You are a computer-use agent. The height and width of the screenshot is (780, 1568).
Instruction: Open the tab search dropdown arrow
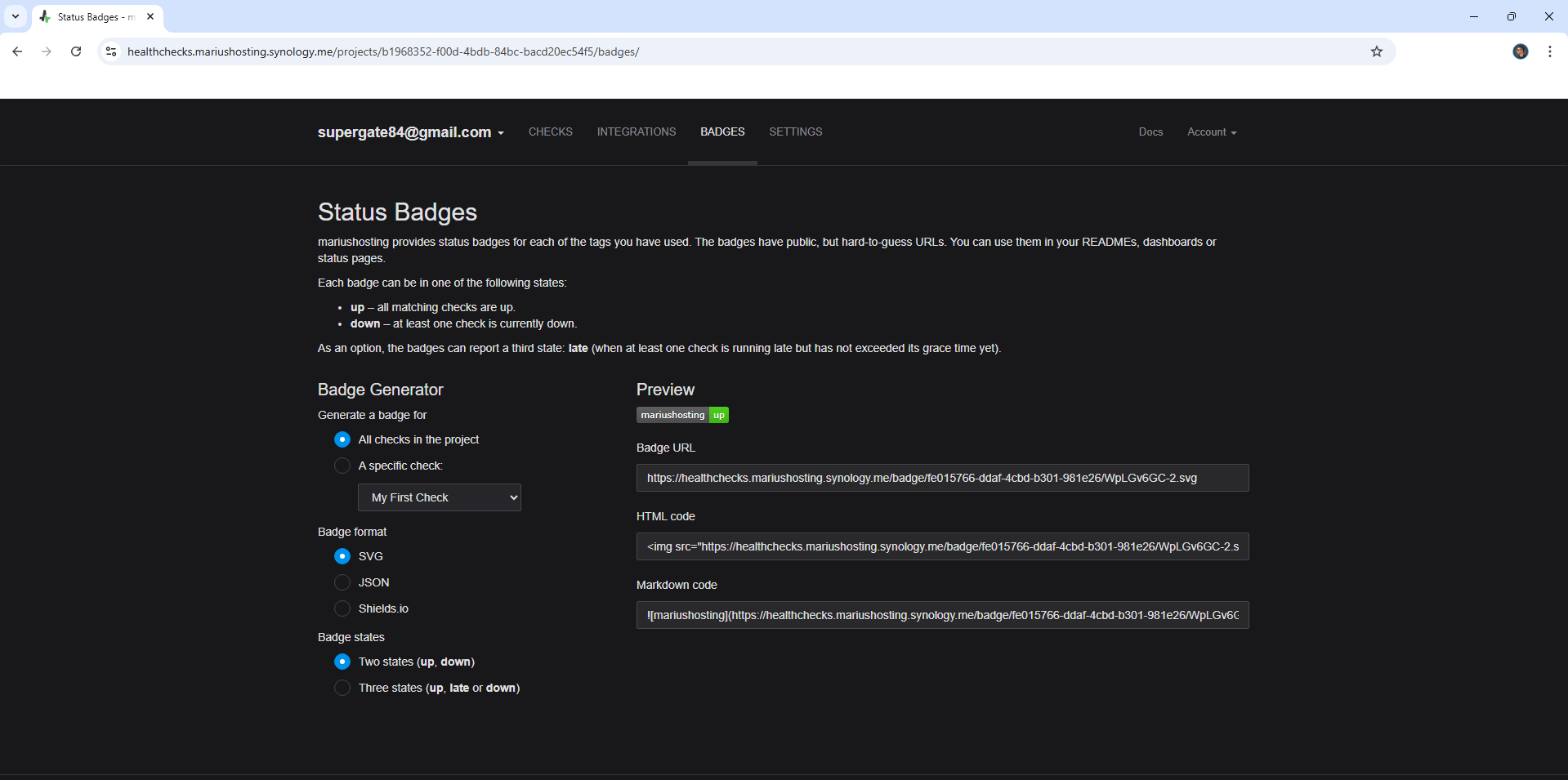16,16
